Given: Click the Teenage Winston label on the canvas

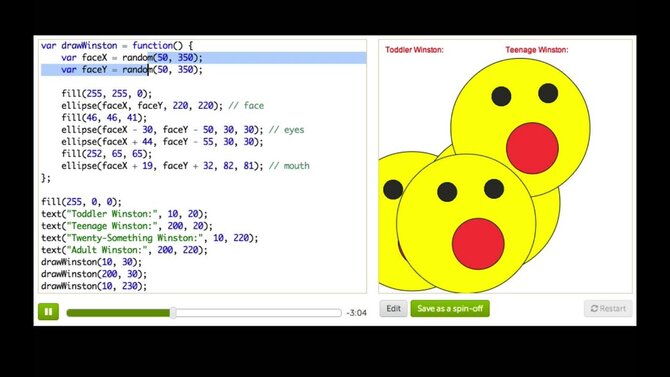Looking at the screenshot, I should (x=537, y=50).
